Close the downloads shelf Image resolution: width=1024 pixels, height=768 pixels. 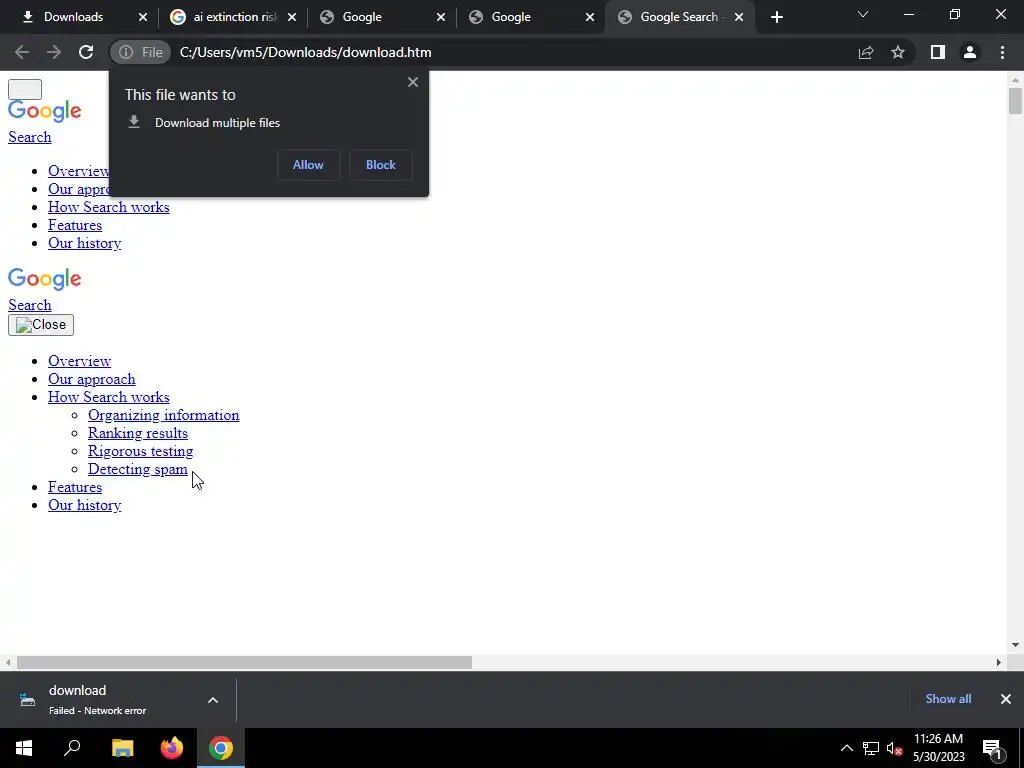click(1006, 699)
